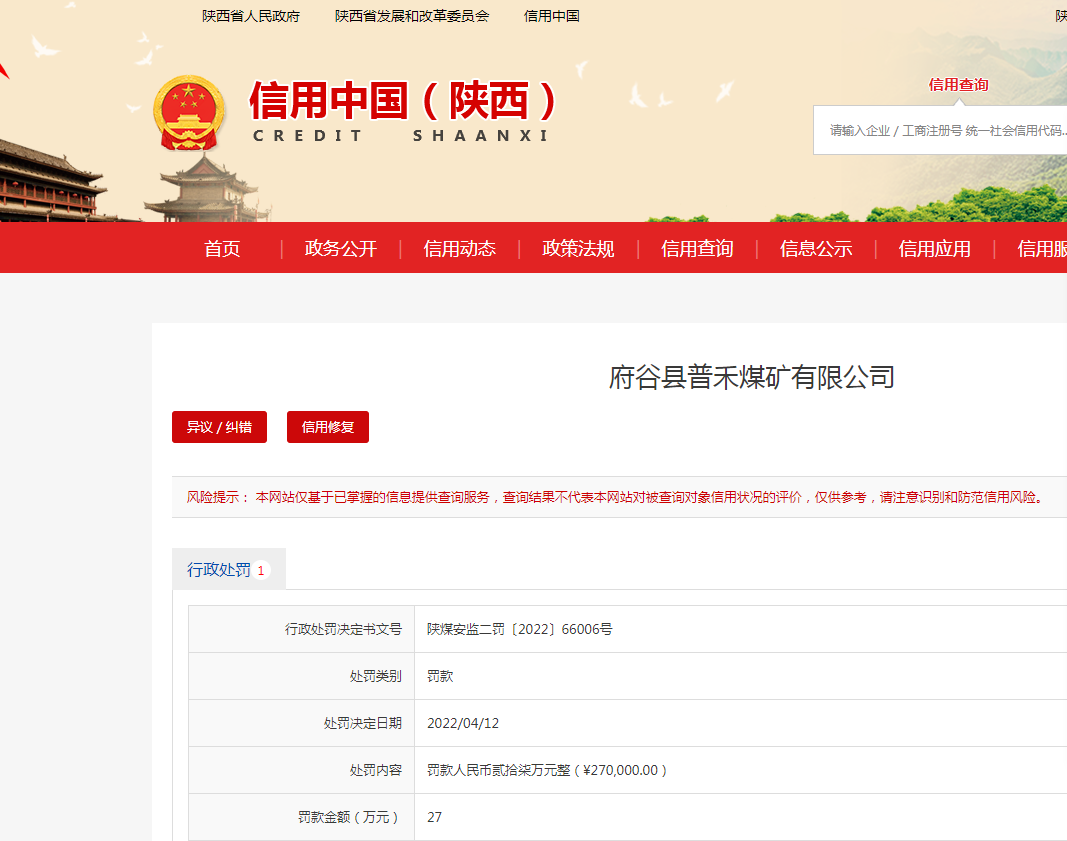Viewport: 1067px width, 841px height.
Task: Open 信用查询 in red navigation bar
Action: click(x=697, y=248)
